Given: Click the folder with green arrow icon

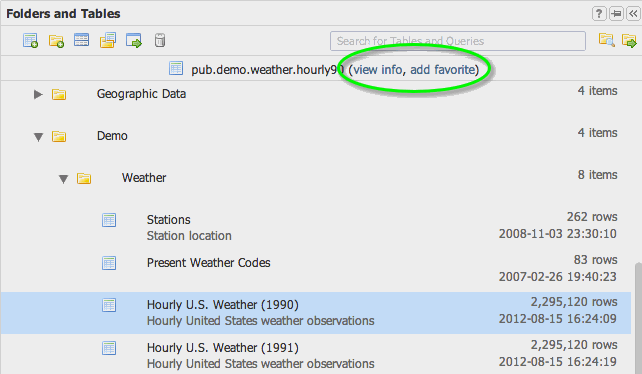Looking at the screenshot, I should coord(629,40).
